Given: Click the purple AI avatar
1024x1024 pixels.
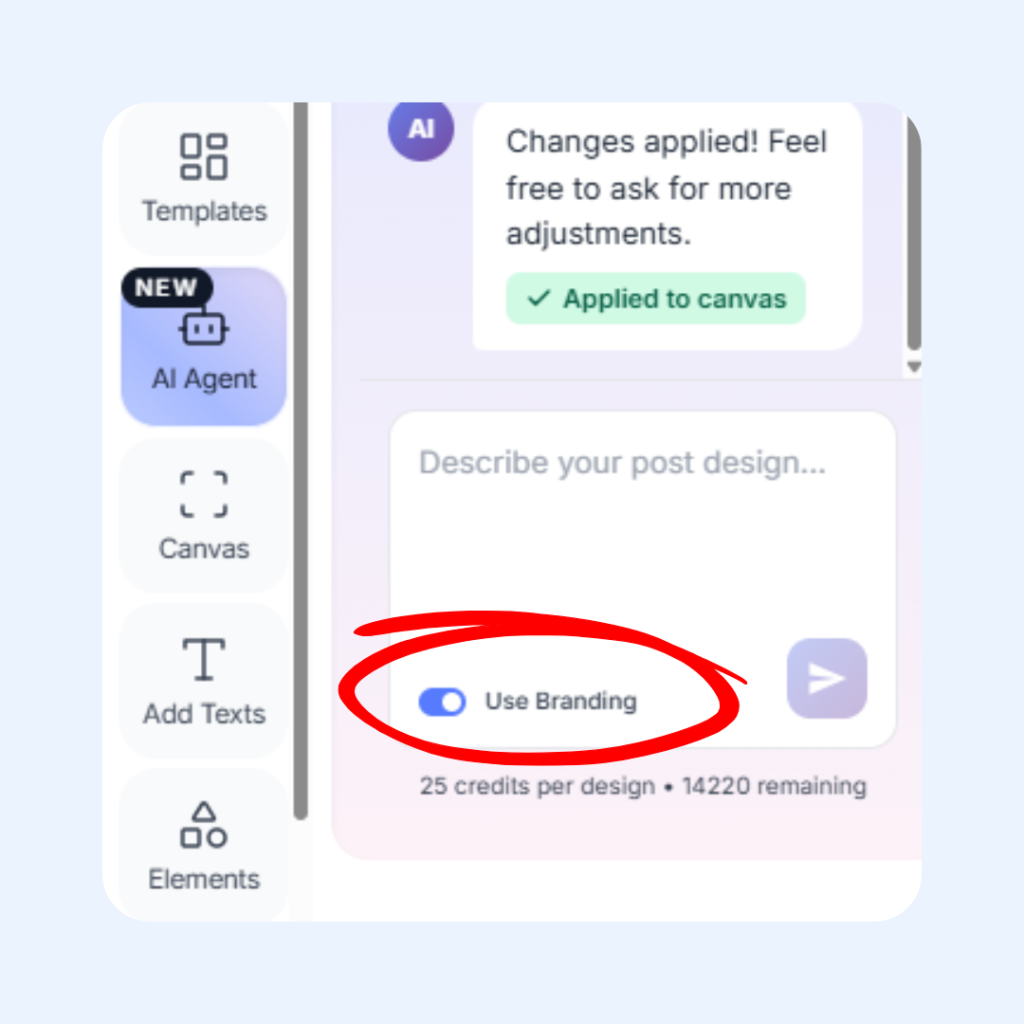Looking at the screenshot, I should tap(421, 129).
